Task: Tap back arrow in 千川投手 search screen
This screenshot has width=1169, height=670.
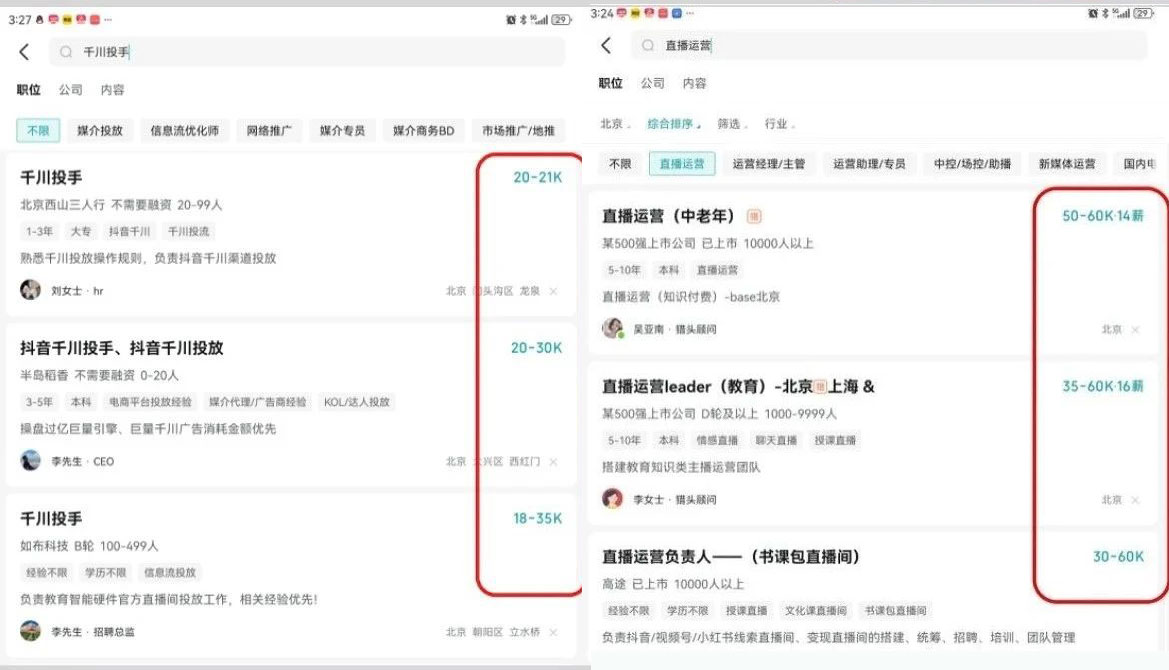Action: tap(25, 52)
